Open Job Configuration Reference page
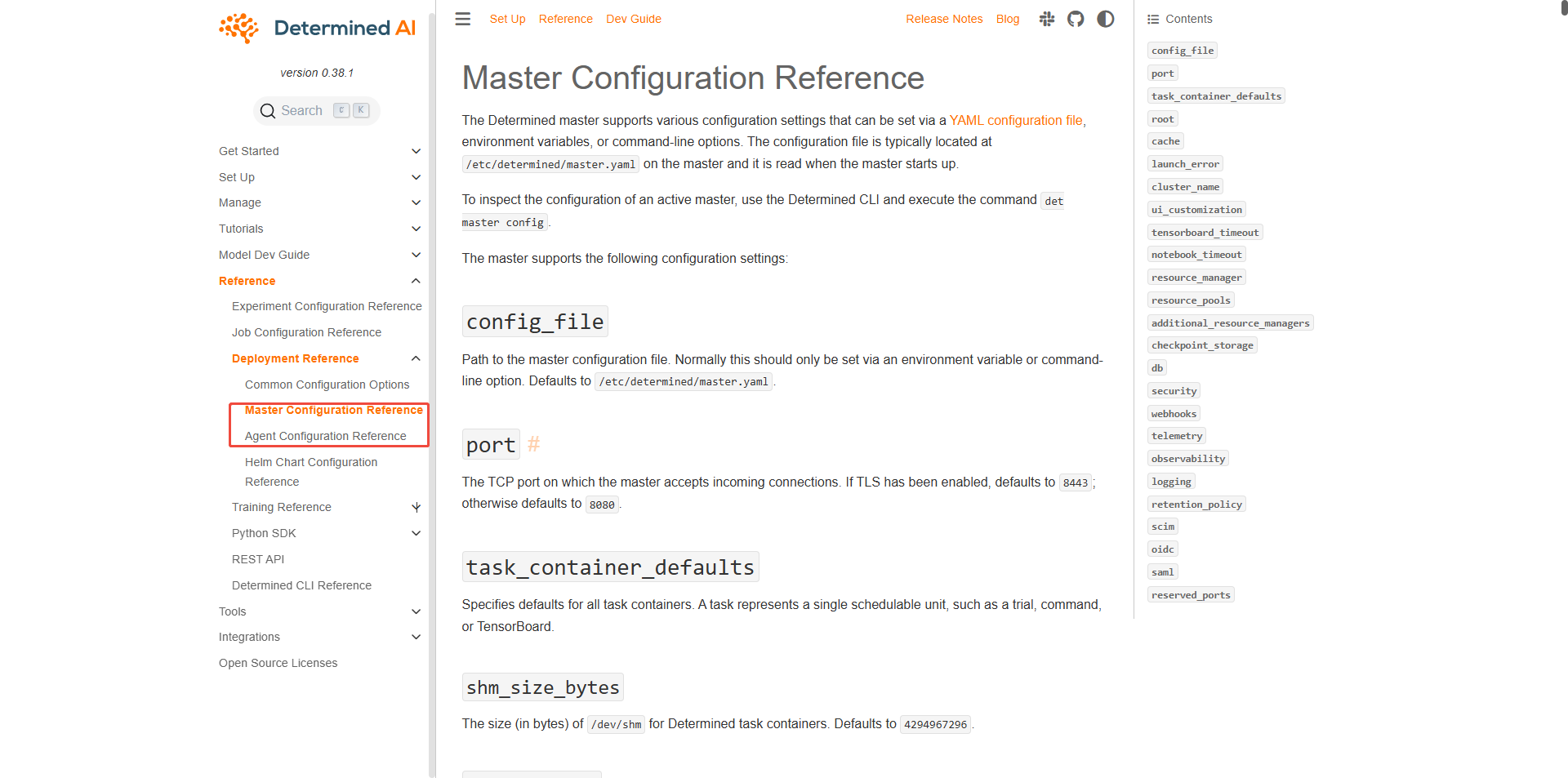Image resolution: width=1568 pixels, height=778 pixels. coord(306,332)
